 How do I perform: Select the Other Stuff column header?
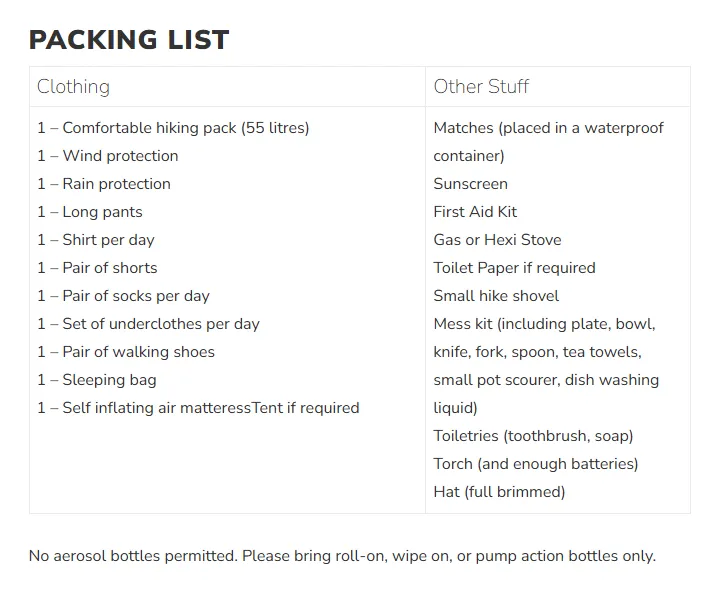click(x=481, y=87)
